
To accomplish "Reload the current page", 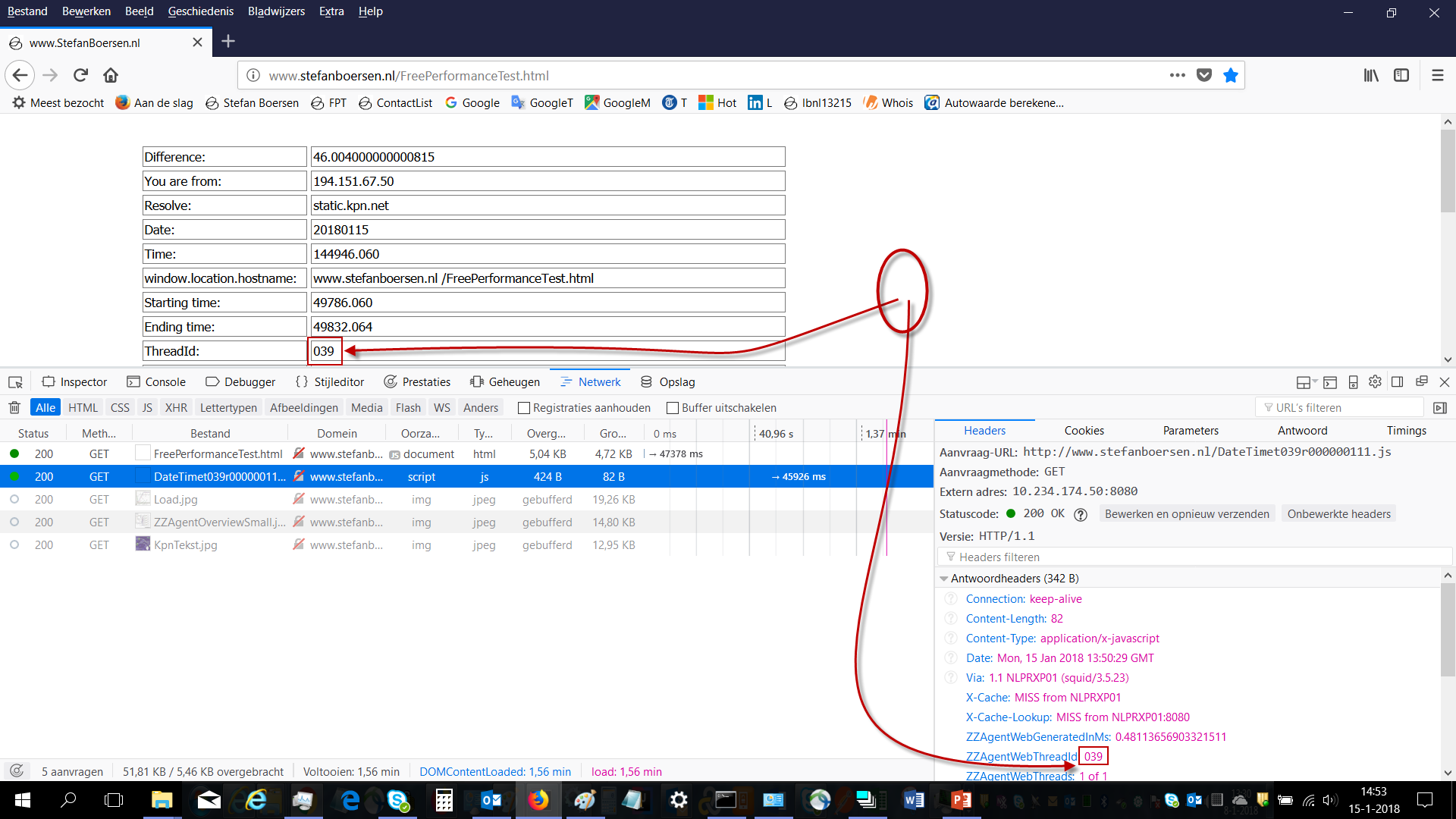I will [80, 75].
